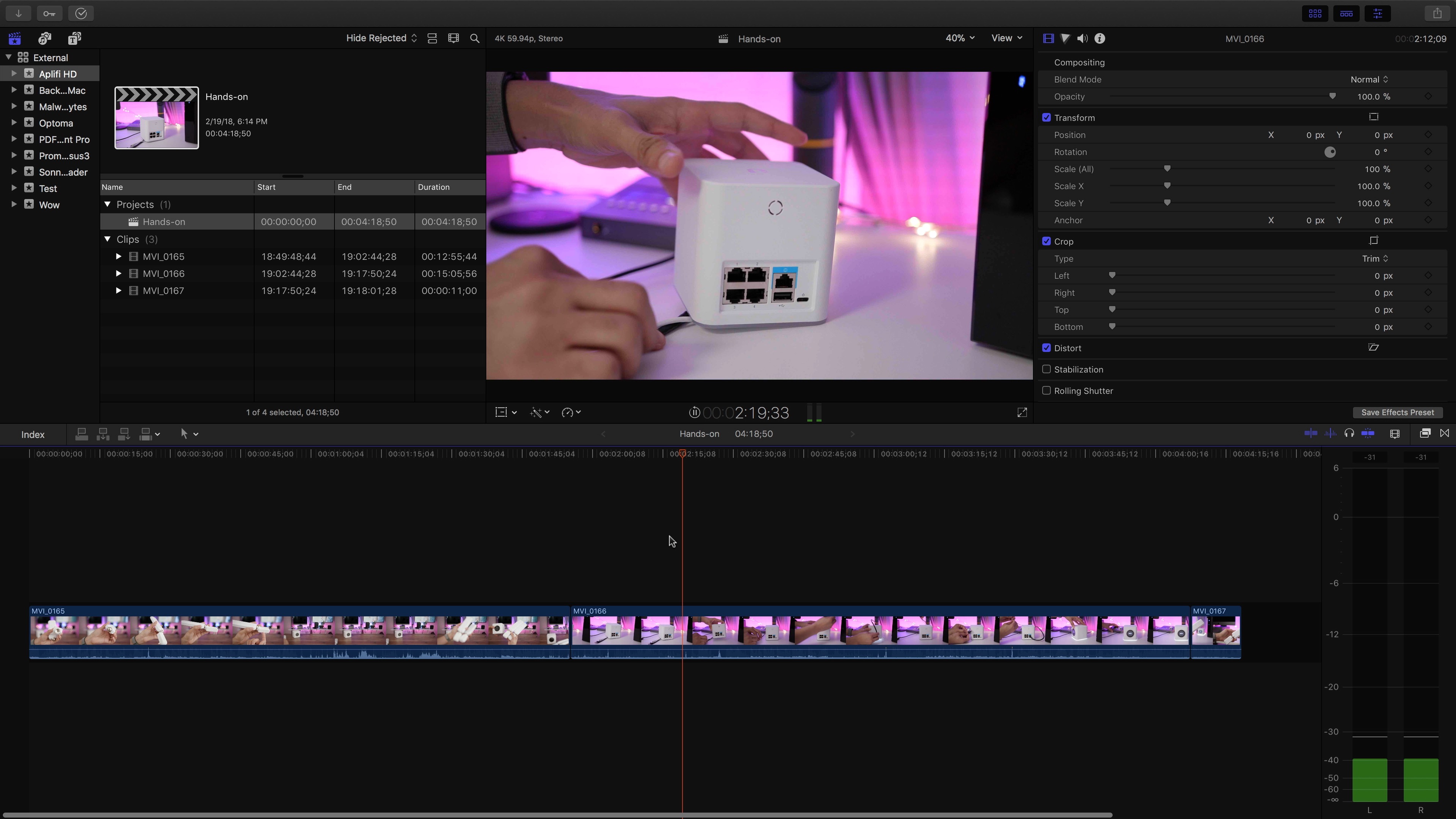Image resolution: width=1456 pixels, height=819 pixels.
Task: Open the titles and generators sidebar
Action: point(75,38)
